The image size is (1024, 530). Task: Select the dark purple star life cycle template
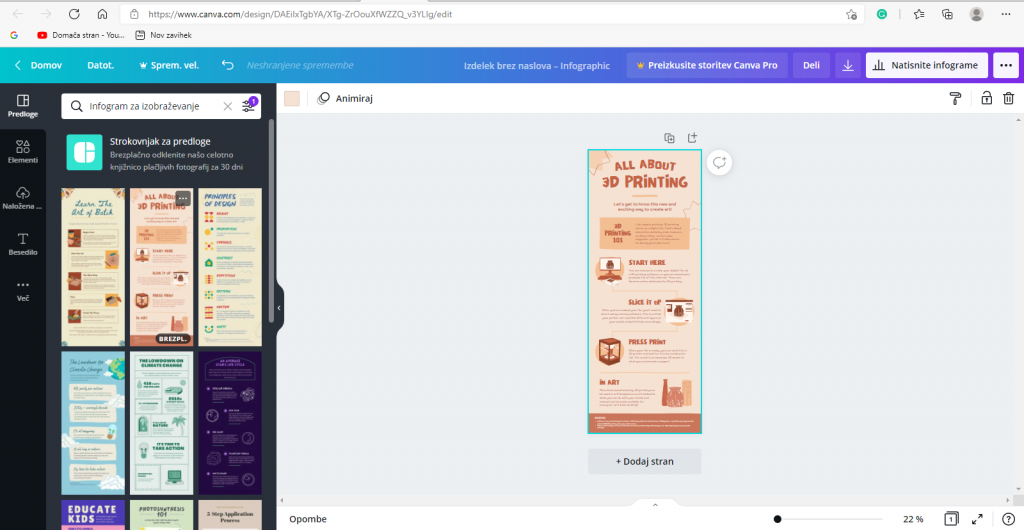(230, 423)
